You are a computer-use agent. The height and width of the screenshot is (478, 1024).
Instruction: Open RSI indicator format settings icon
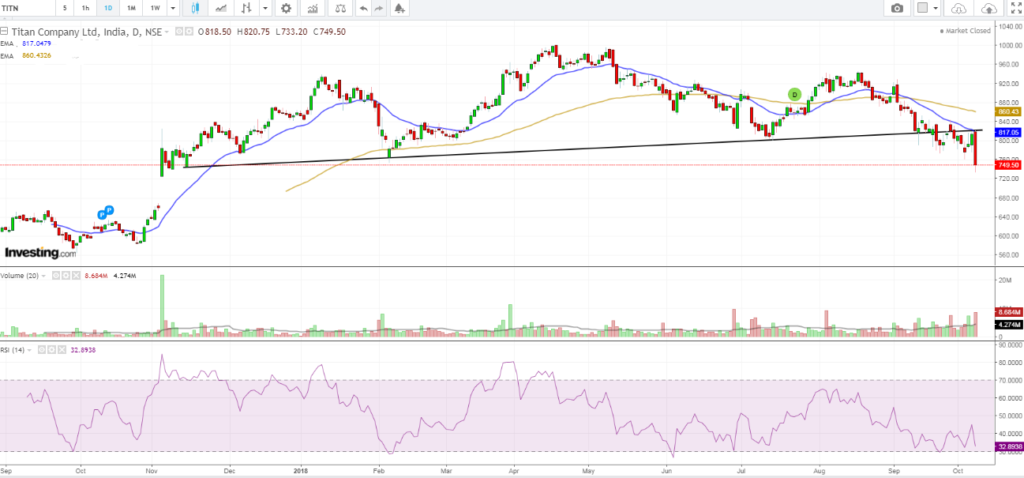pyautogui.click(x=50, y=350)
